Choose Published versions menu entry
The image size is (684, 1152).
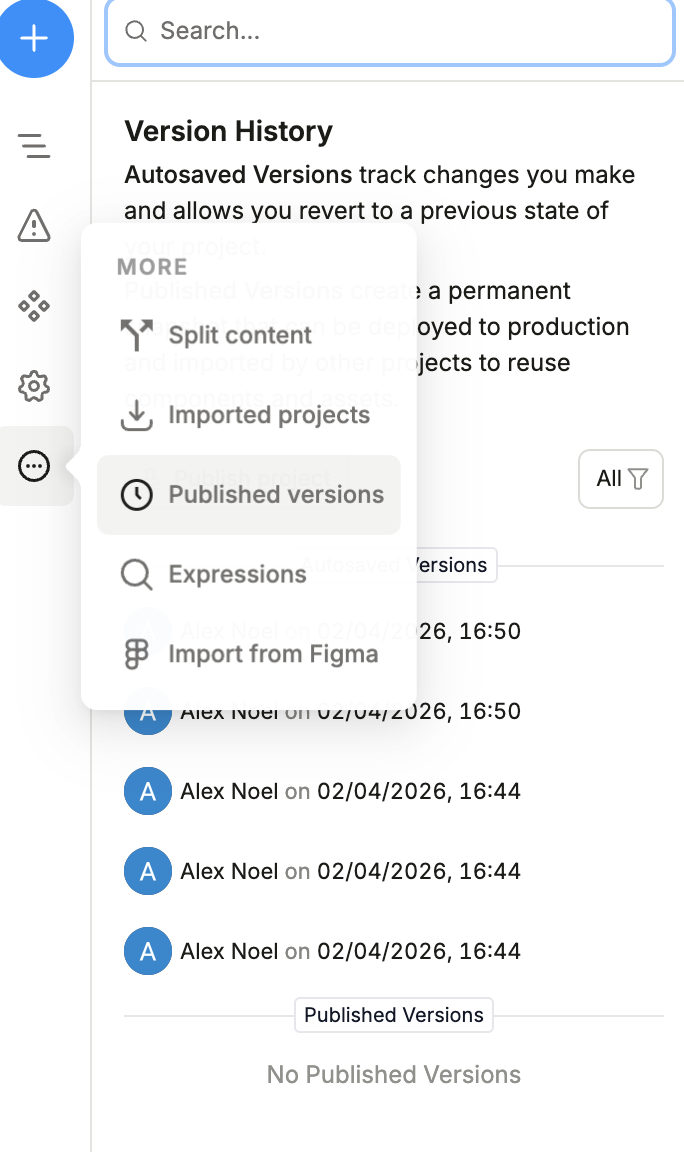(x=275, y=495)
